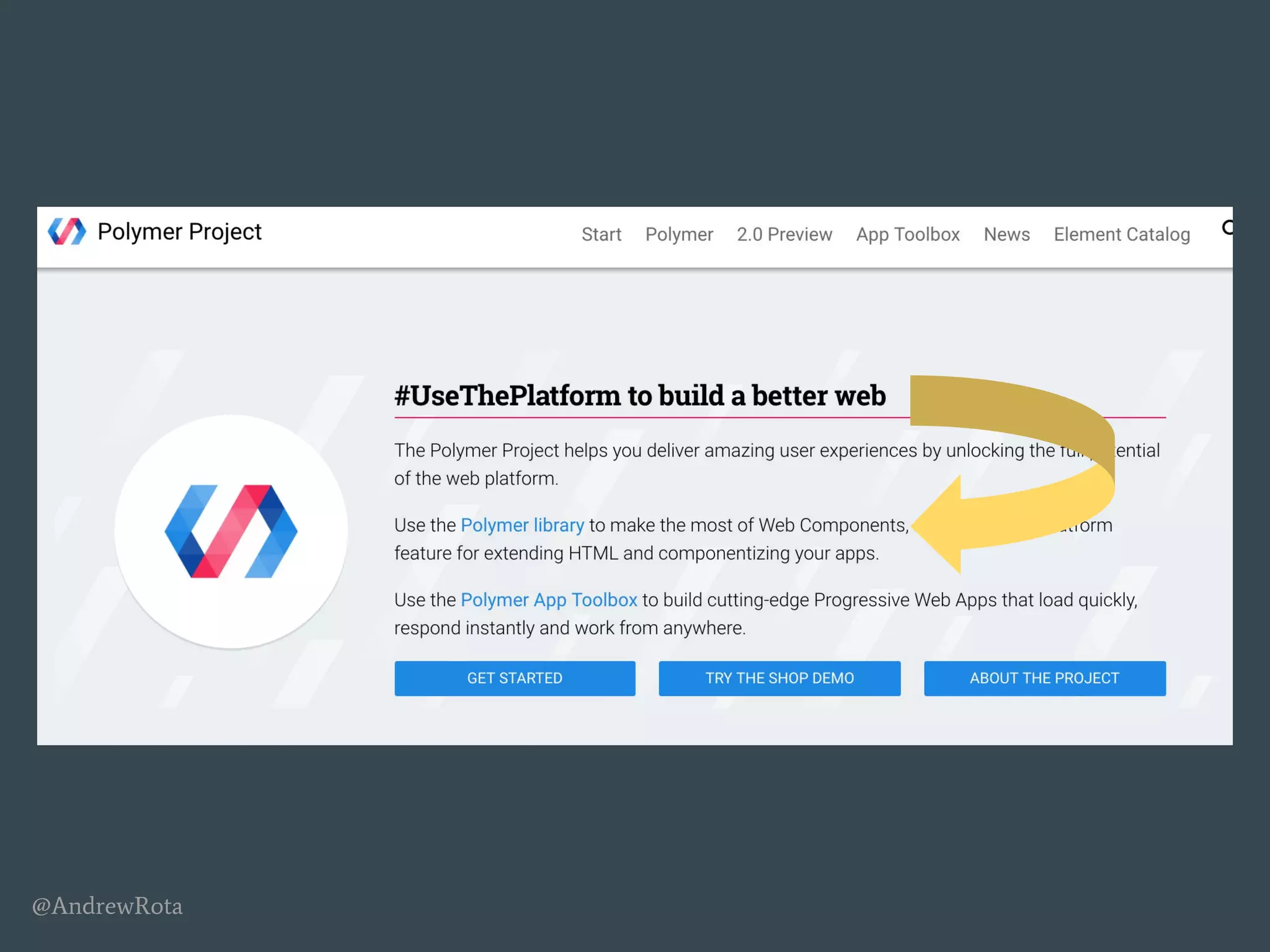The height and width of the screenshot is (952, 1270).
Task: Click the Polymer logo icon in header
Action: coord(67,232)
